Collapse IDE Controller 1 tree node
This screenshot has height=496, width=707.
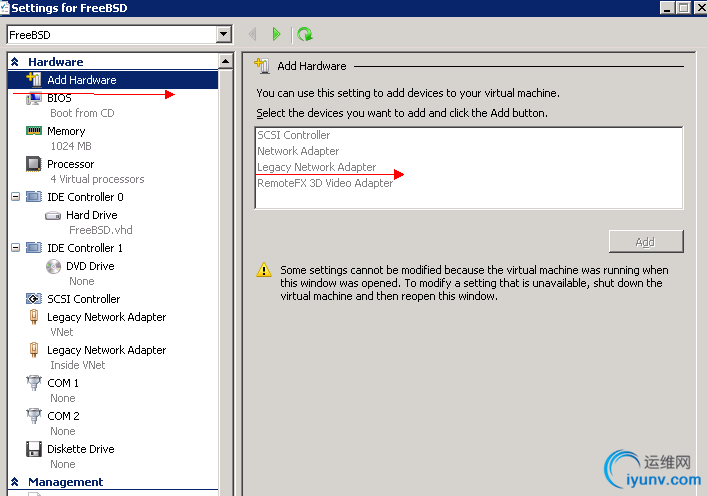15,248
